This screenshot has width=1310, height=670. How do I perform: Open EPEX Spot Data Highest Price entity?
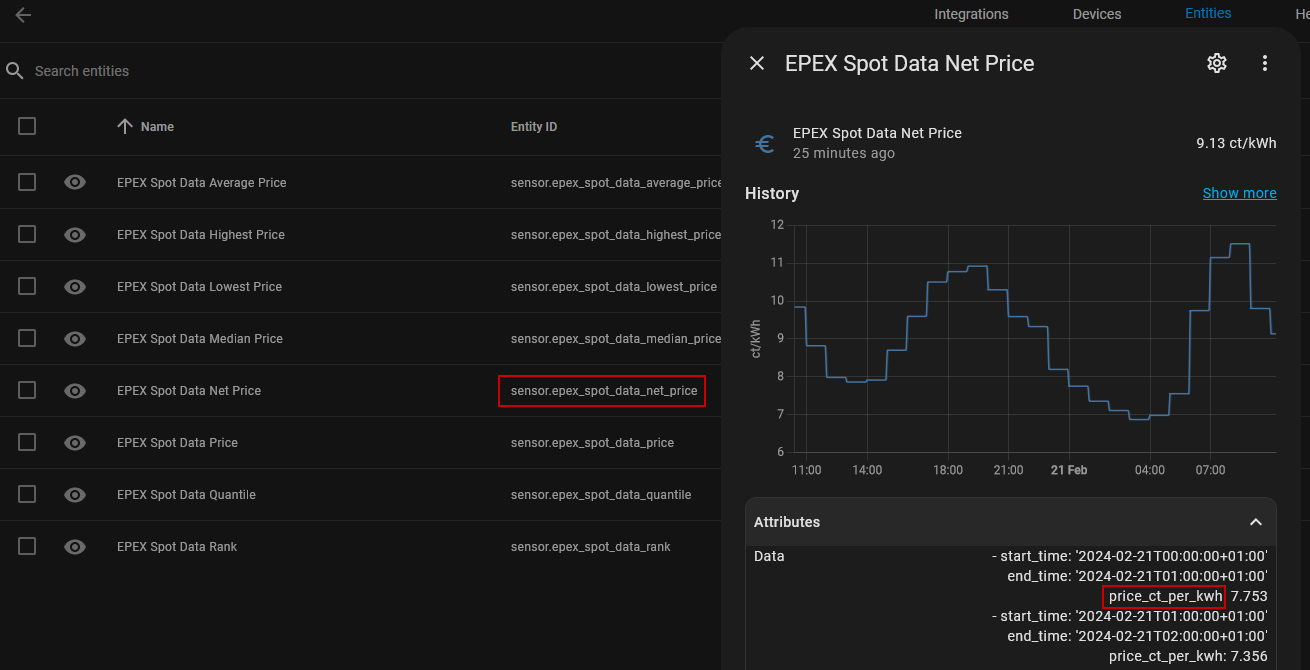tap(201, 235)
